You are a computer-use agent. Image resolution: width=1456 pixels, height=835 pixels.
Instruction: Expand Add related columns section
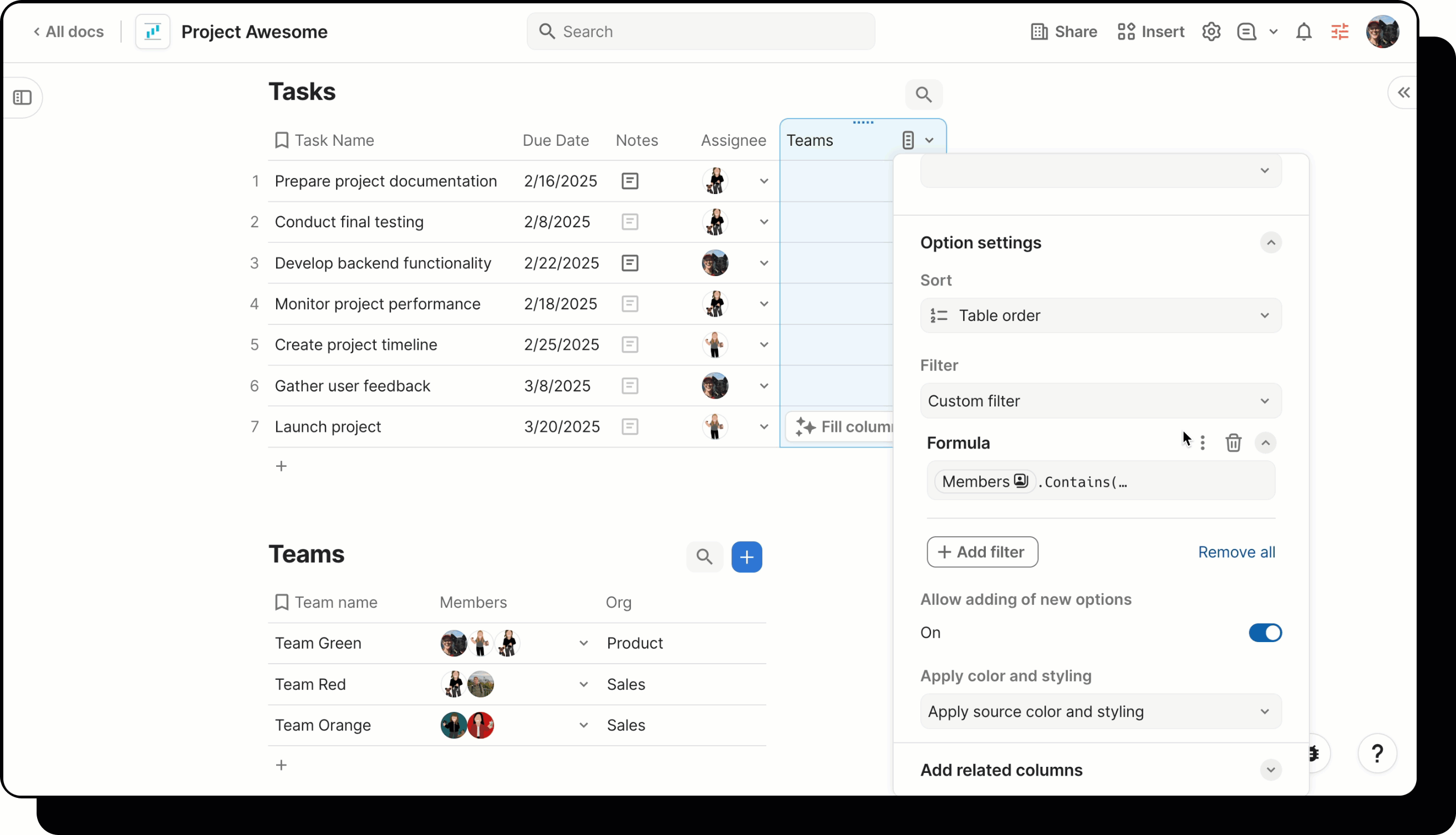tap(1270, 770)
